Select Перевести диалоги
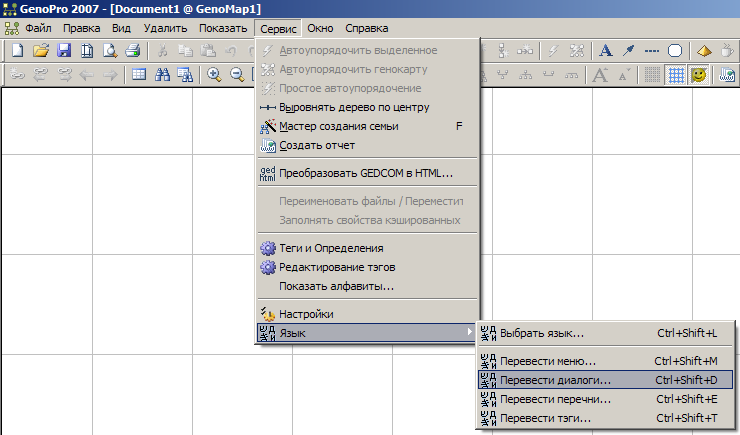Viewport: 740px width, 435px height. point(605,380)
